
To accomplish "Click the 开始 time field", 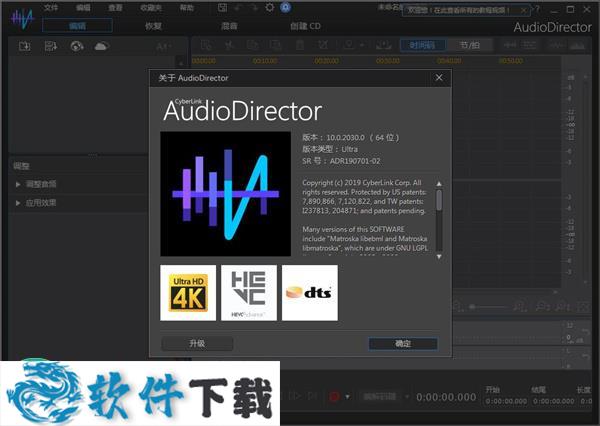I will [x=506, y=401].
